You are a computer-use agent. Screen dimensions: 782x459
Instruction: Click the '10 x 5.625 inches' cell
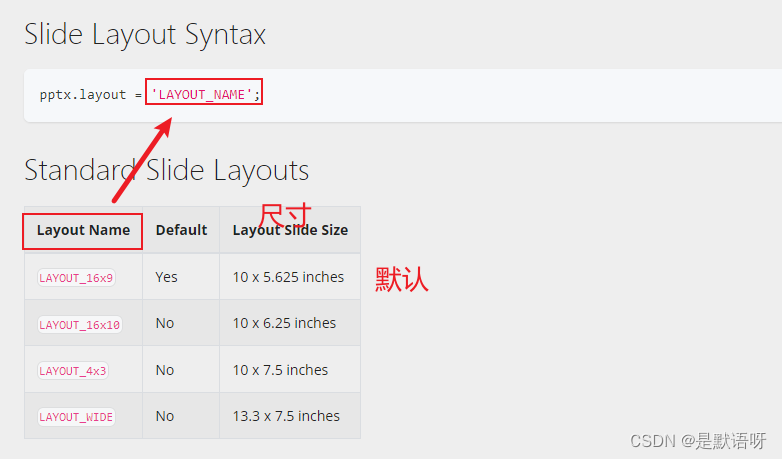[x=288, y=277]
